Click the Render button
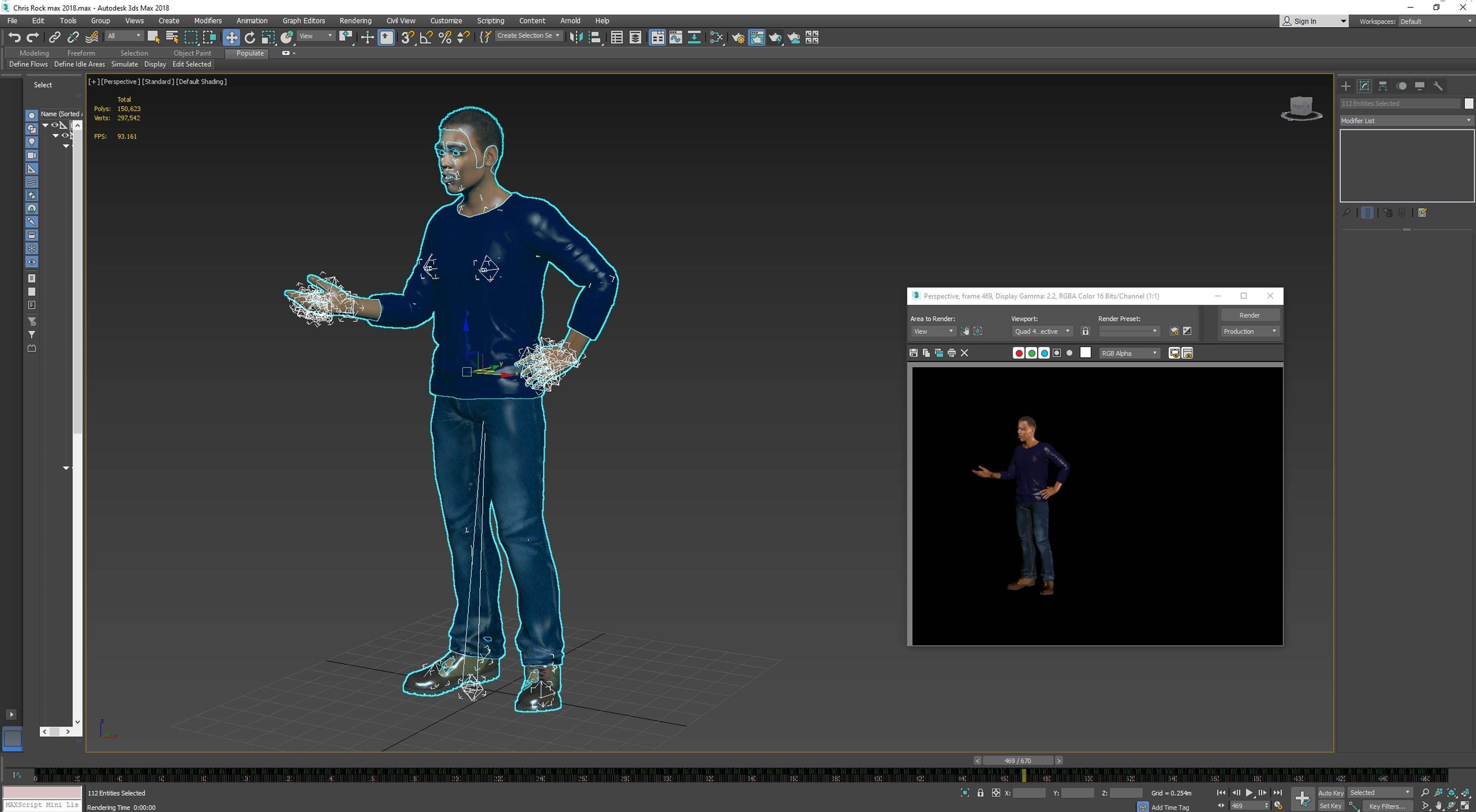Viewport: 1476px width, 812px height. [x=1250, y=315]
